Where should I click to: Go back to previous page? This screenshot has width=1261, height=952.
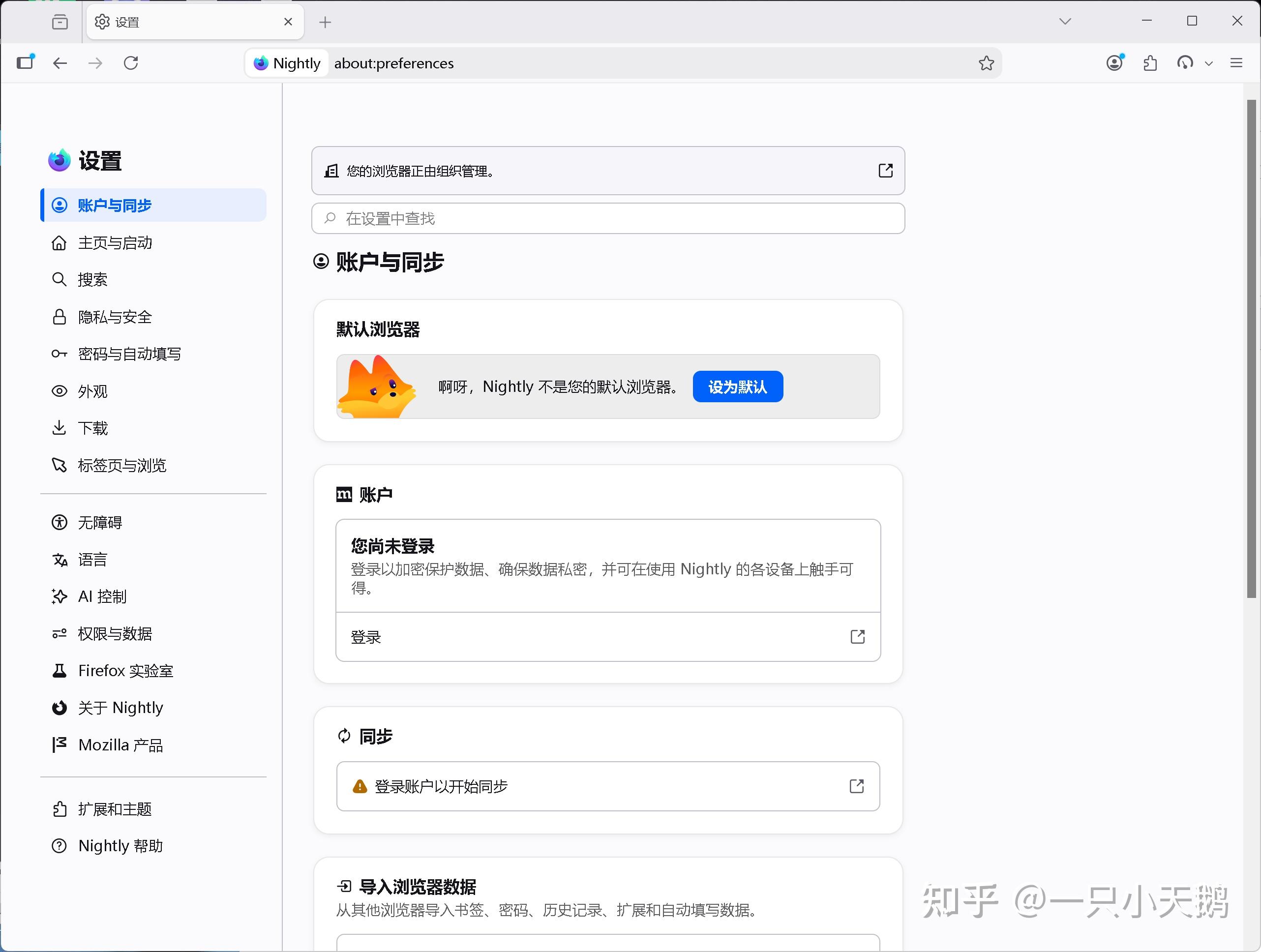(60, 63)
